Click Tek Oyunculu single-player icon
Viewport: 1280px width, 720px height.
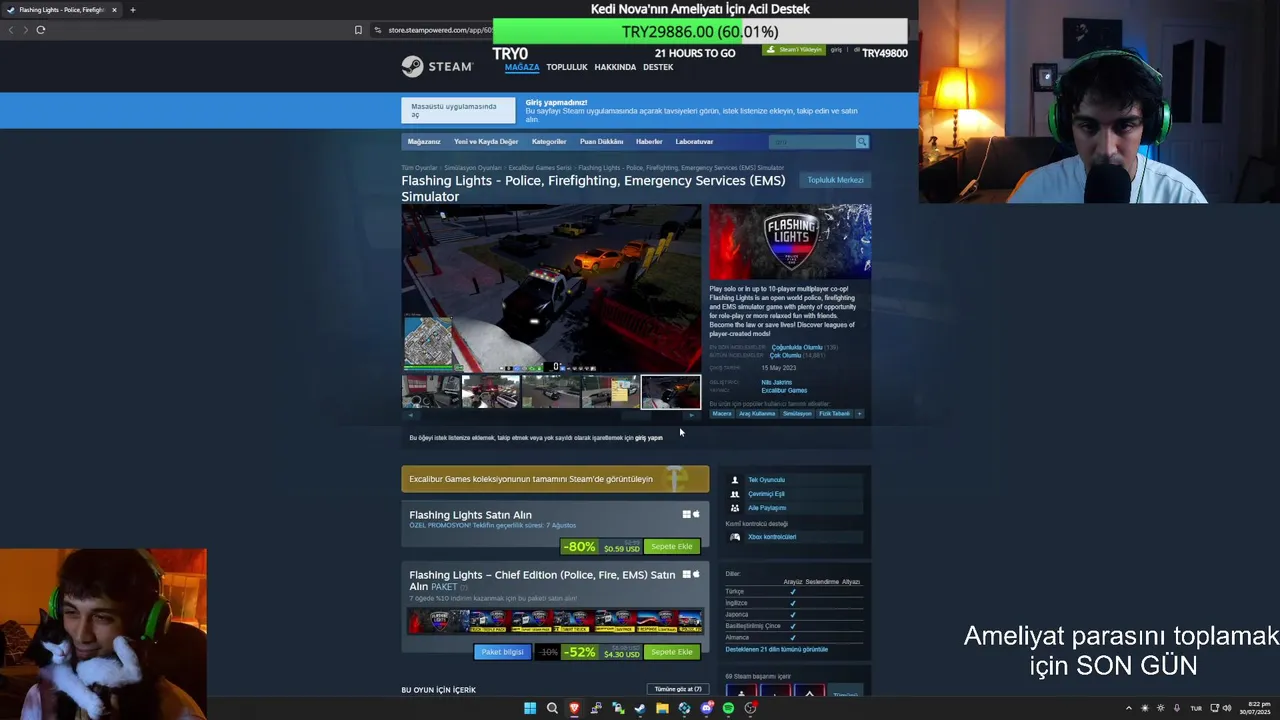tap(735, 480)
